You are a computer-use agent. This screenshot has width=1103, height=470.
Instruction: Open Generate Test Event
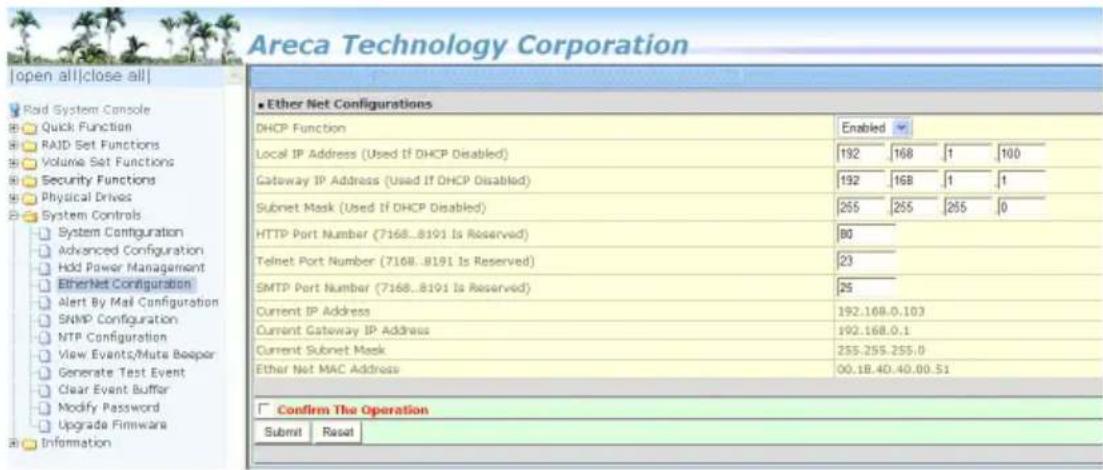pyautogui.click(x=121, y=372)
